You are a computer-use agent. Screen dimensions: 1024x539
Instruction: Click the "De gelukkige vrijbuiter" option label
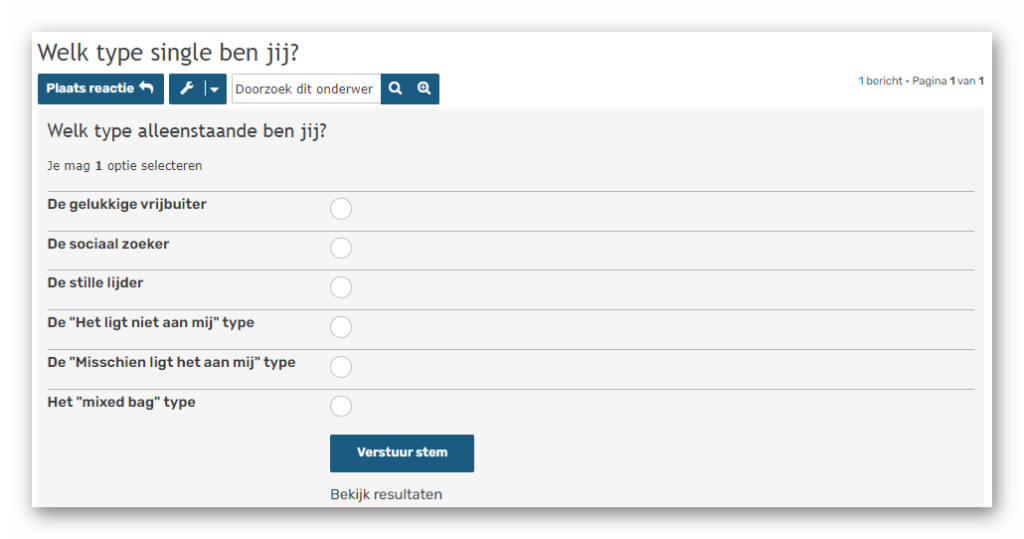pos(127,204)
